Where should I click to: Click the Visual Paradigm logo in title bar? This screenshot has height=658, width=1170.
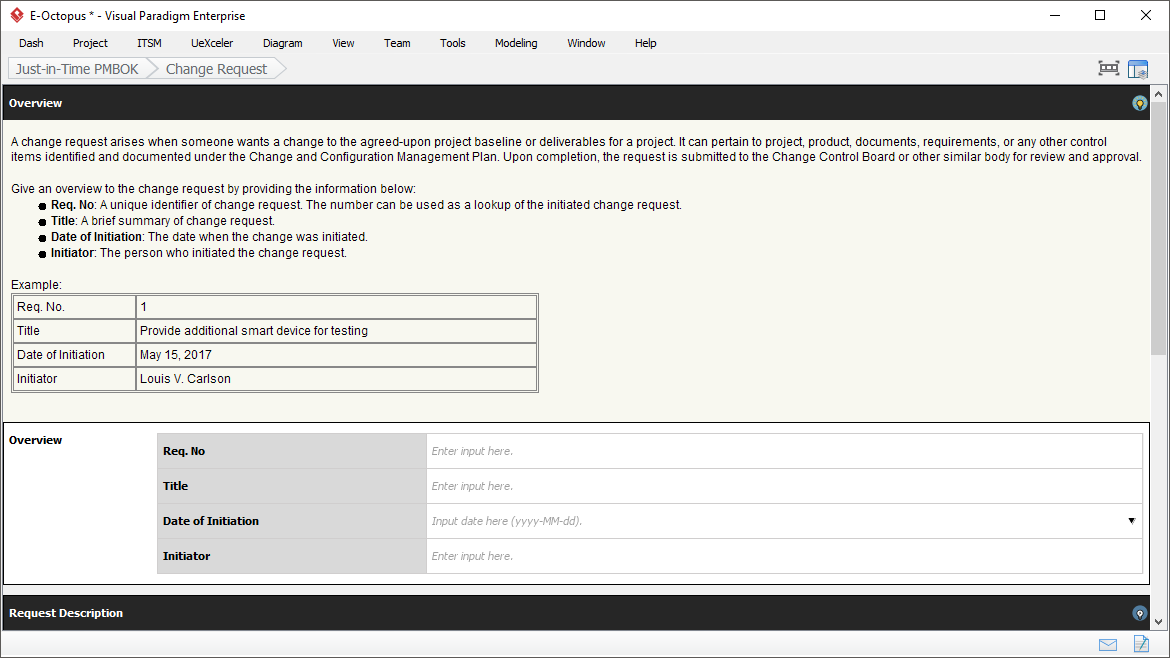point(16,15)
